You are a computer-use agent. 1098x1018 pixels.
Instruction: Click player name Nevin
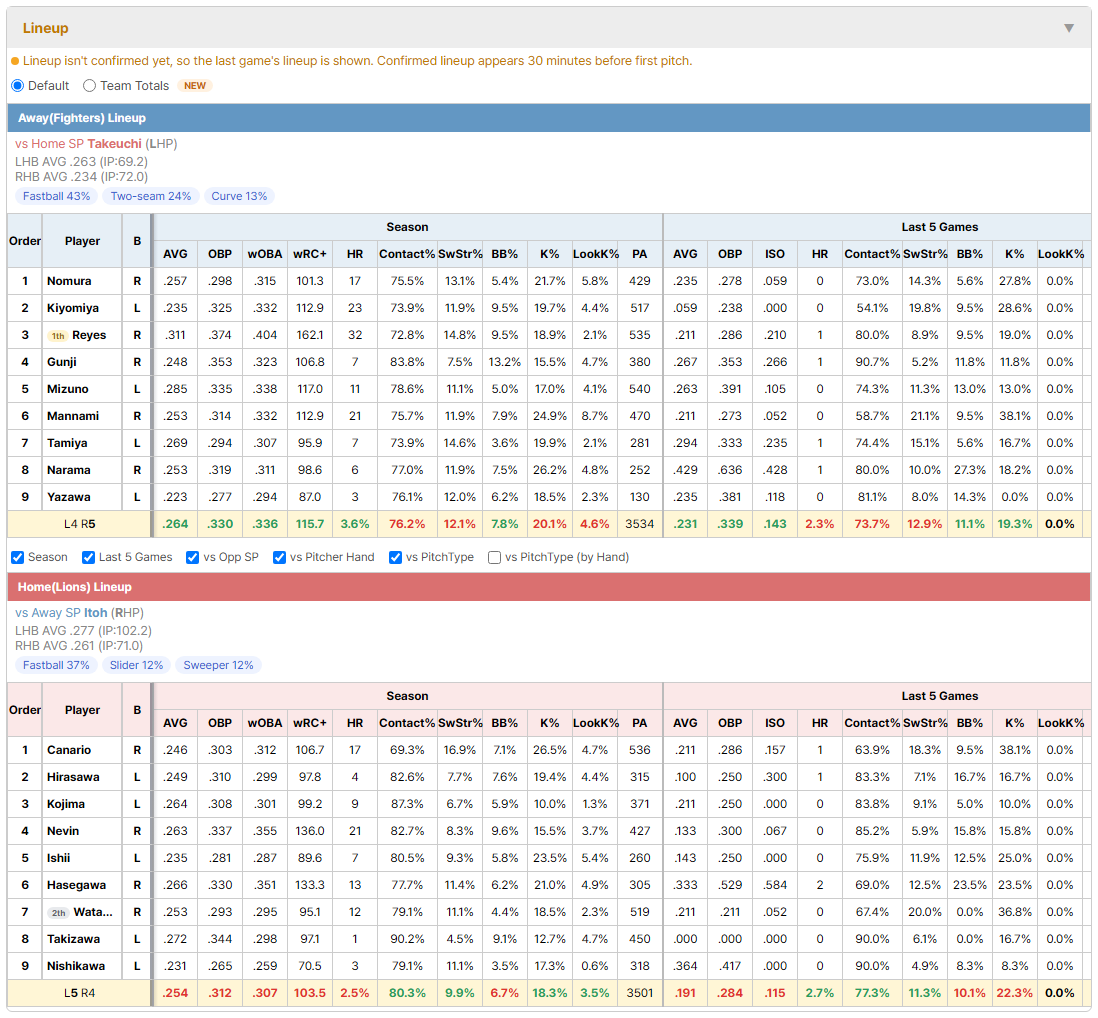tap(63, 831)
